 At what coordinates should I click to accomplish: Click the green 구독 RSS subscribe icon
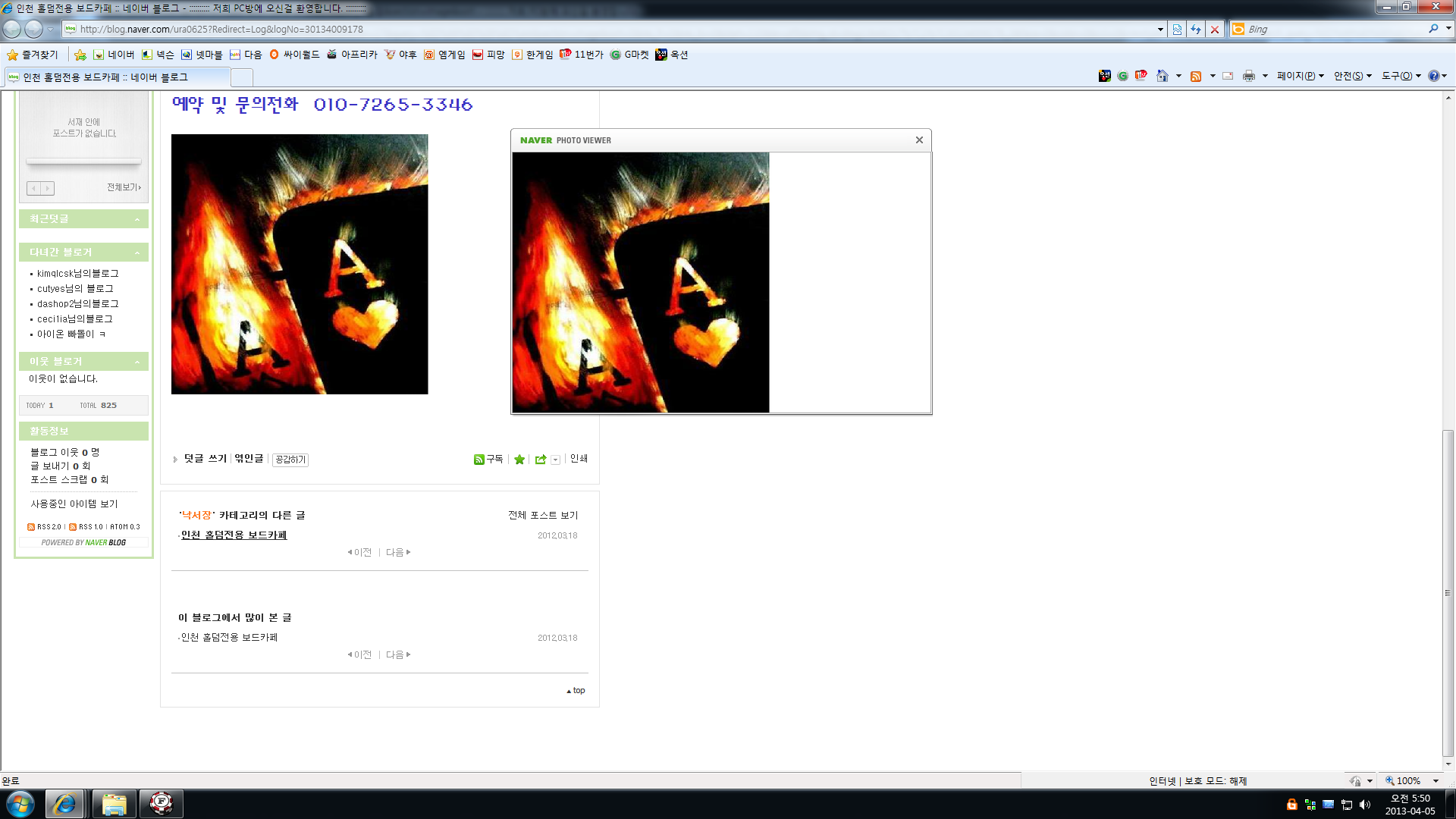pos(479,460)
